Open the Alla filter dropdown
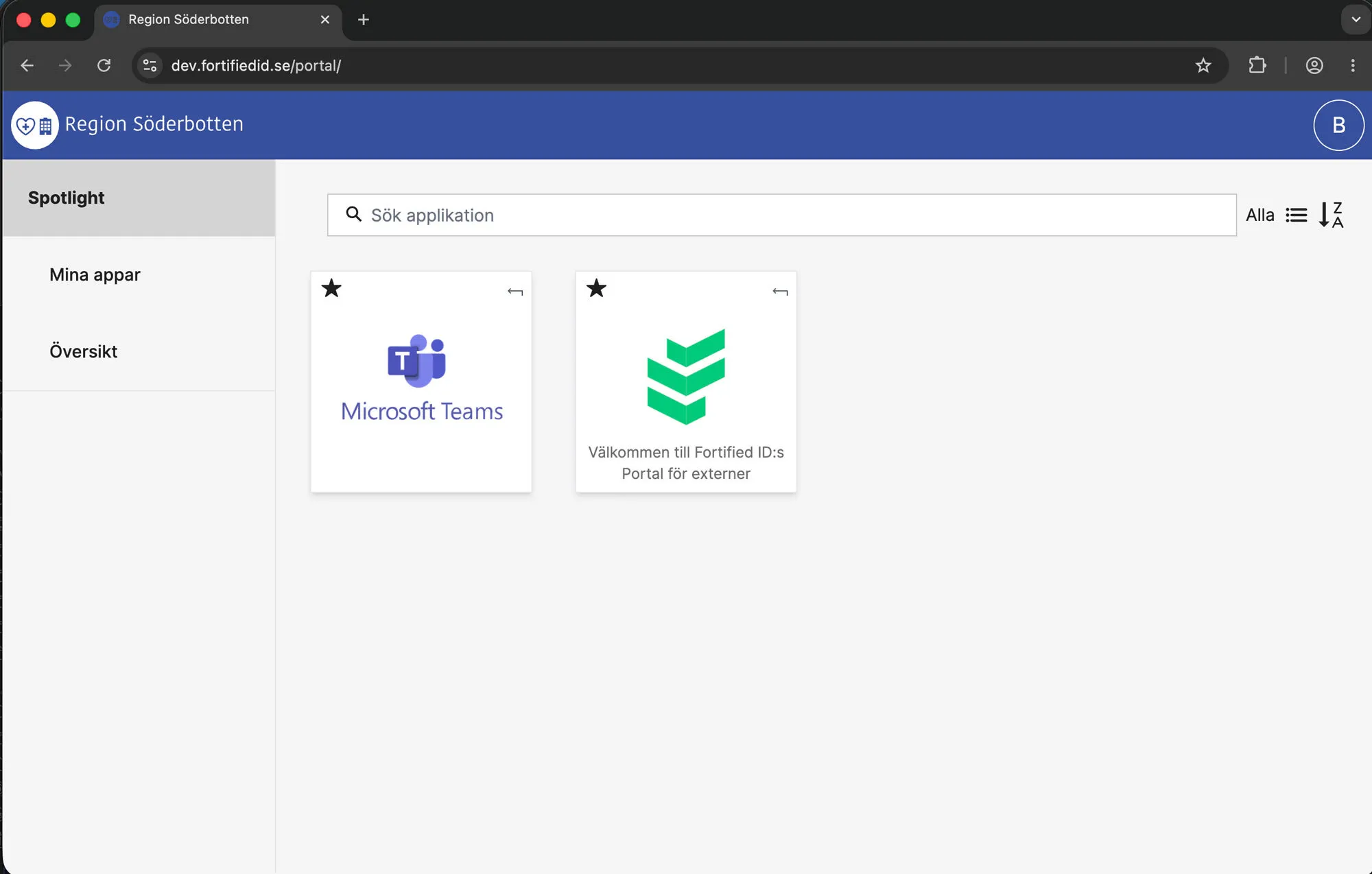Image resolution: width=1372 pixels, height=874 pixels. coord(1260,215)
